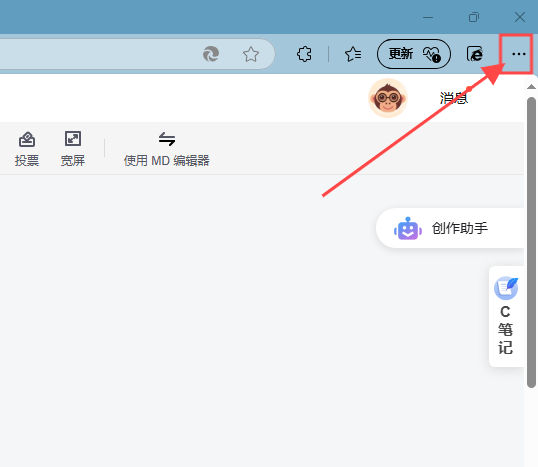Viewport: 538px width, 467px height.
Task: Add page to favorites star icon
Action: [251, 54]
